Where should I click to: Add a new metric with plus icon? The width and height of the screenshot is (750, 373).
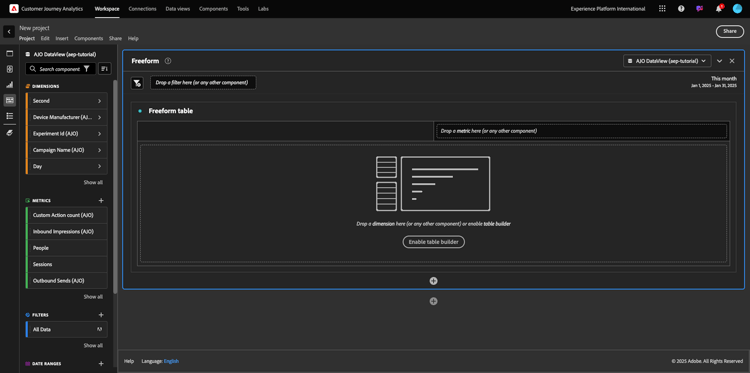(101, 200)
